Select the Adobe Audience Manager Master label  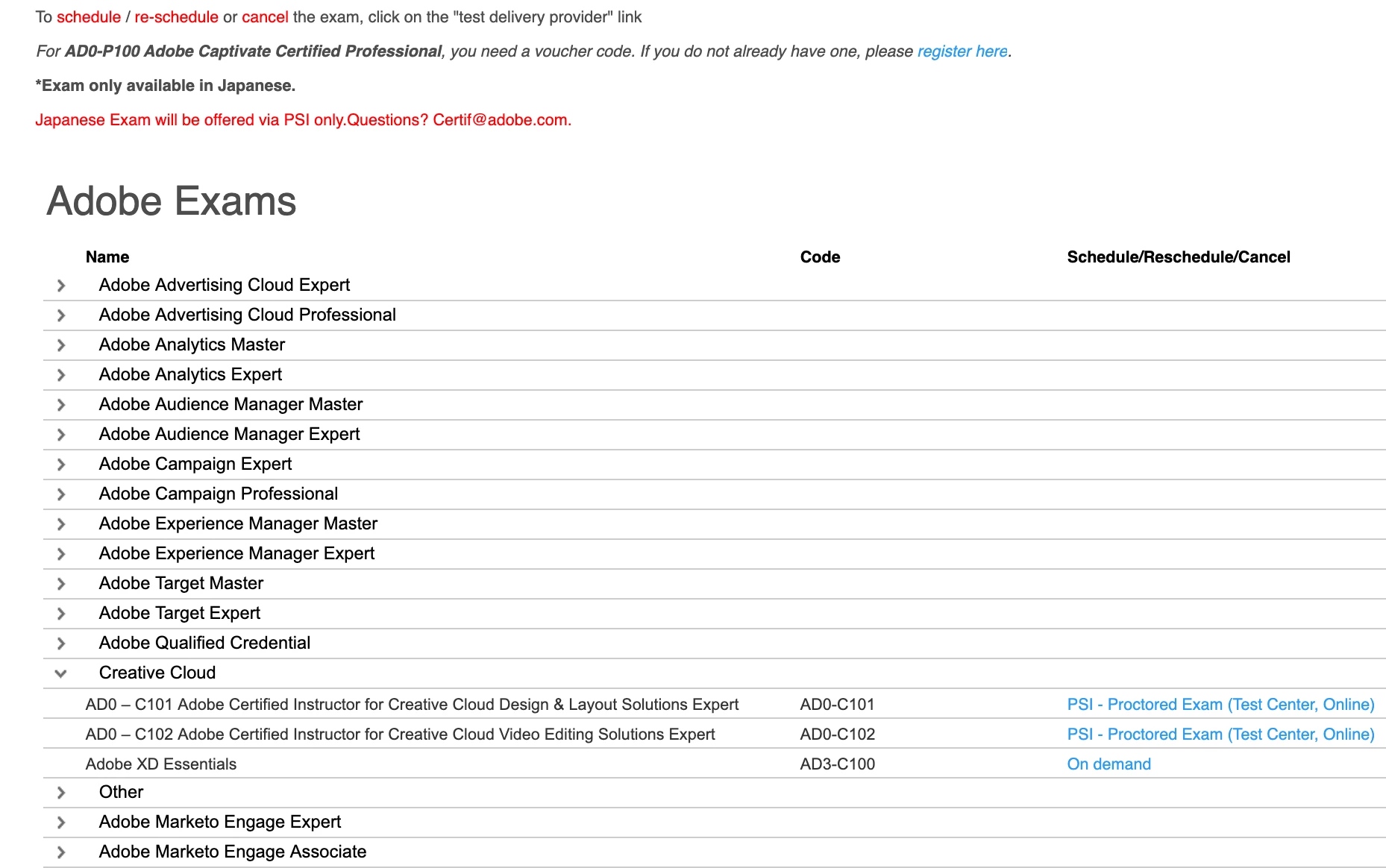pos(231,404)
